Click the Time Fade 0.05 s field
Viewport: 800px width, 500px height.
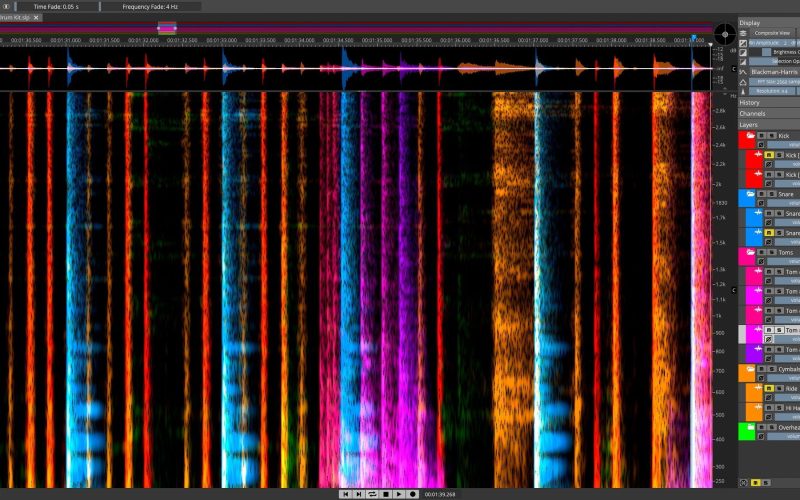57,7
